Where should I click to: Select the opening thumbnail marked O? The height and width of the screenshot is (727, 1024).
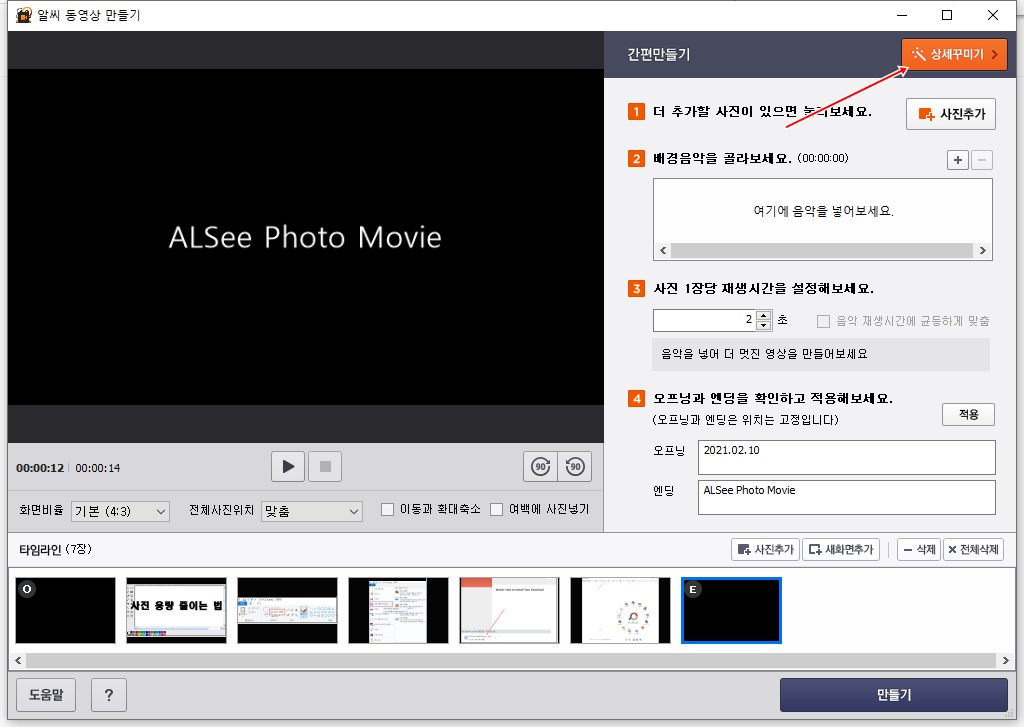pyautogui.click(x=65, y=611)
